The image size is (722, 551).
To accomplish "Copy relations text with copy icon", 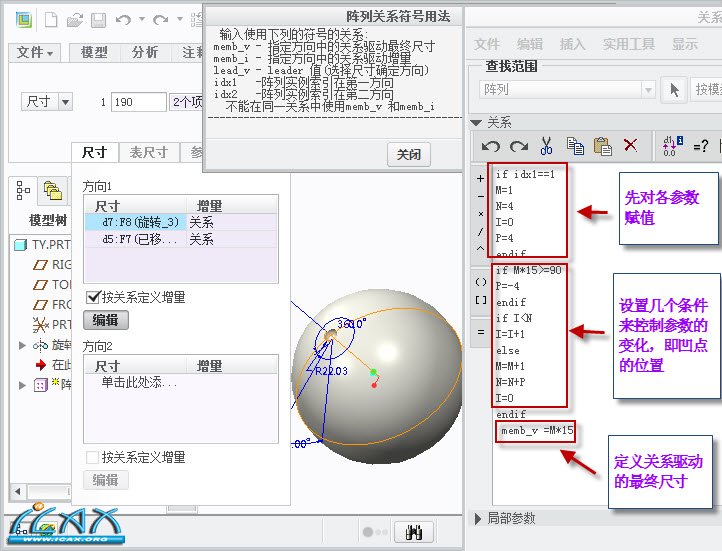I will [575, 146].
